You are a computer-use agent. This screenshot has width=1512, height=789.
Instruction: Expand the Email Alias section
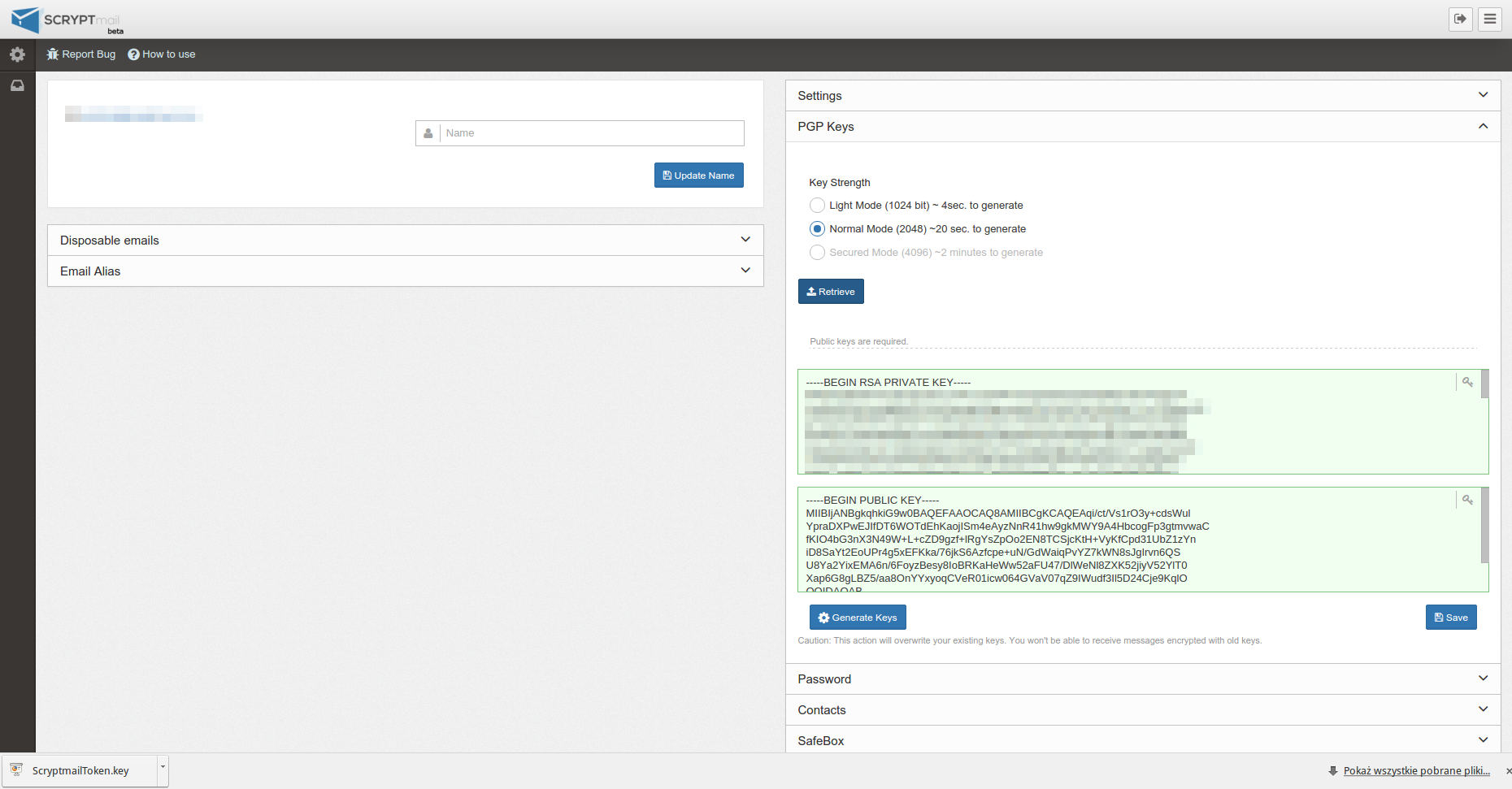(x=406, y=271)
